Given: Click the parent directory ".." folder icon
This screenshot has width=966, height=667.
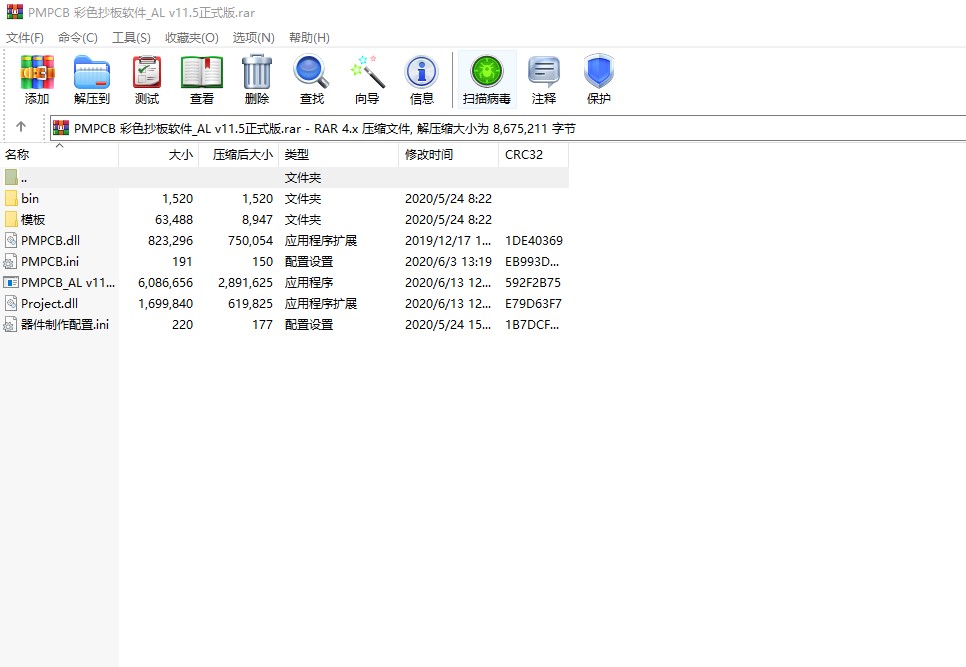Looking at the screenshot, I should [11, 177].
